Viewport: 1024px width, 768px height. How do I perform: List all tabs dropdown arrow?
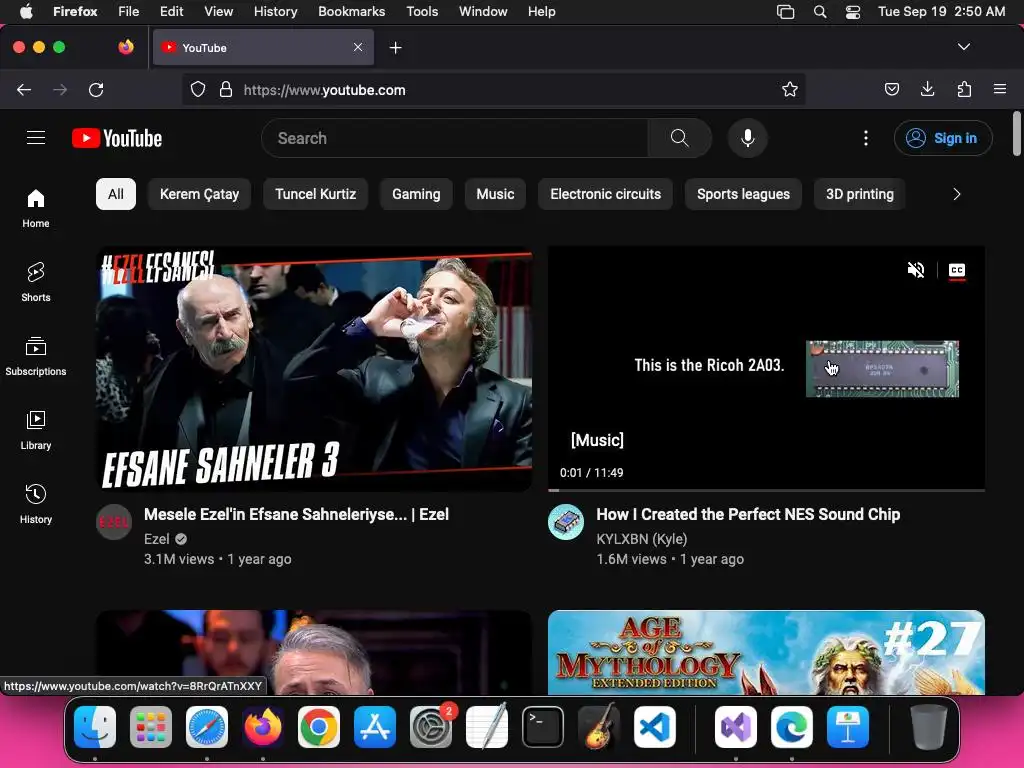(963, 47)
